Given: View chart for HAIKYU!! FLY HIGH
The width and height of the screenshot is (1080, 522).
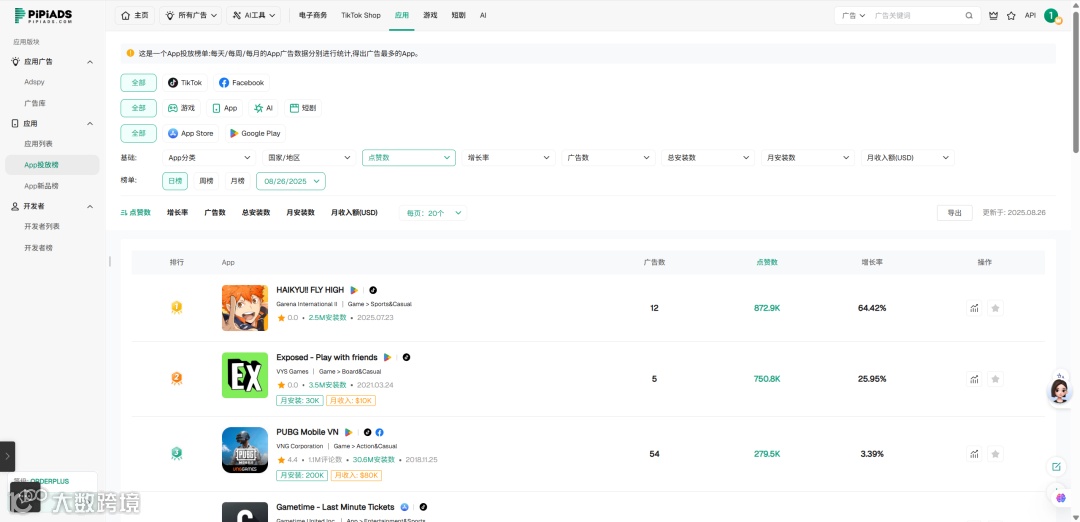Looking at the screenshot, I should pos(974,308).
